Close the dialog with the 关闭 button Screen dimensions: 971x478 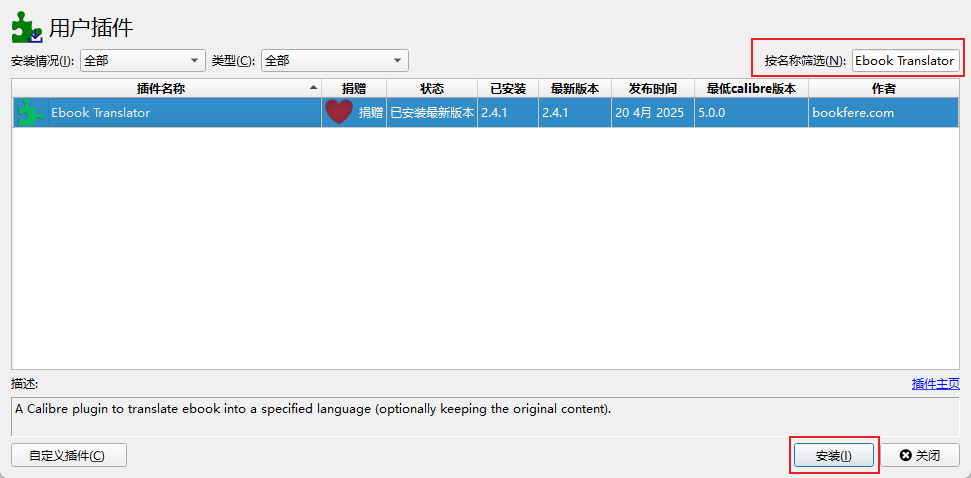(919, 455)
